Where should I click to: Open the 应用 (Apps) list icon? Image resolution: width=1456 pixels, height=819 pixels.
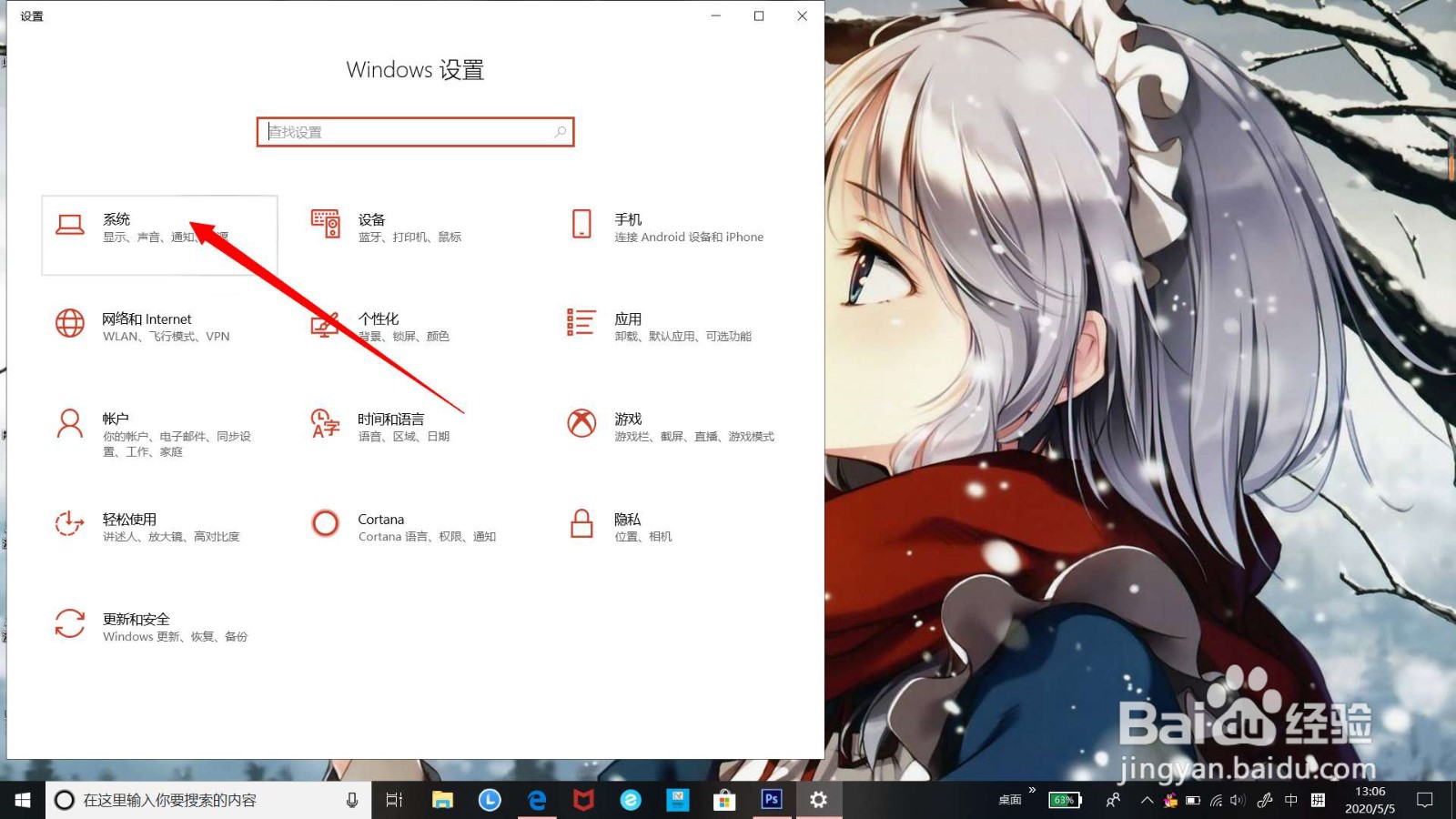[x=581, y=322]
